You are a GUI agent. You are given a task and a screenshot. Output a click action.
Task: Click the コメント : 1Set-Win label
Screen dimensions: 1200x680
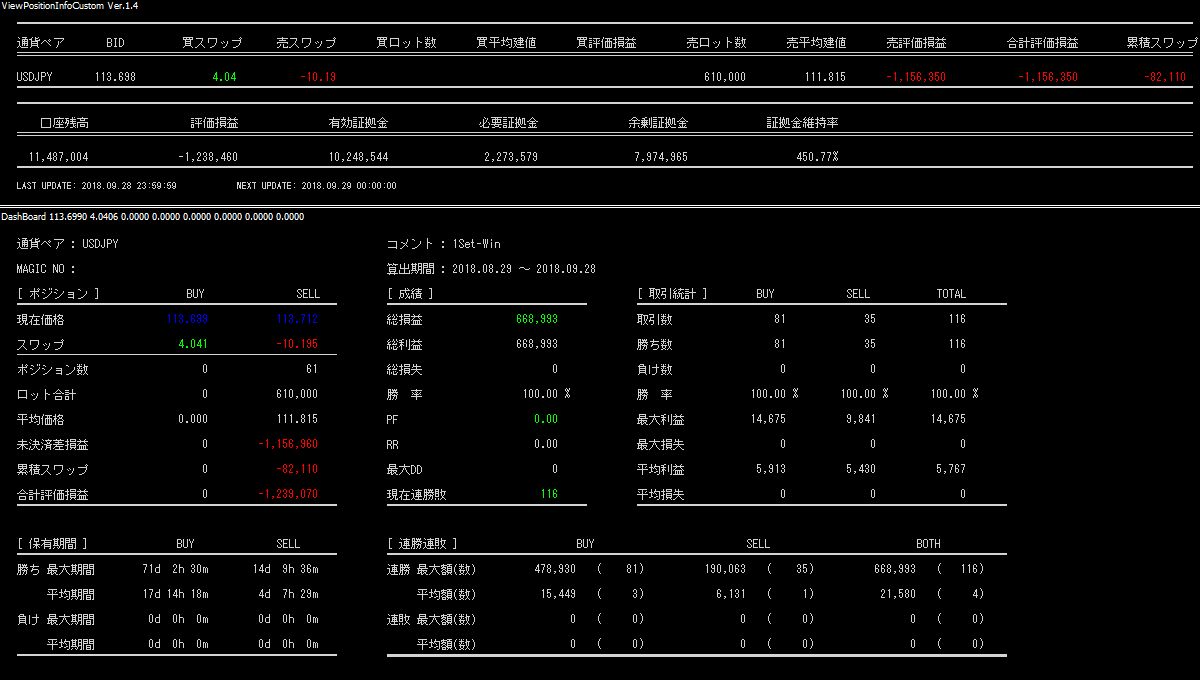click(443, 244)
